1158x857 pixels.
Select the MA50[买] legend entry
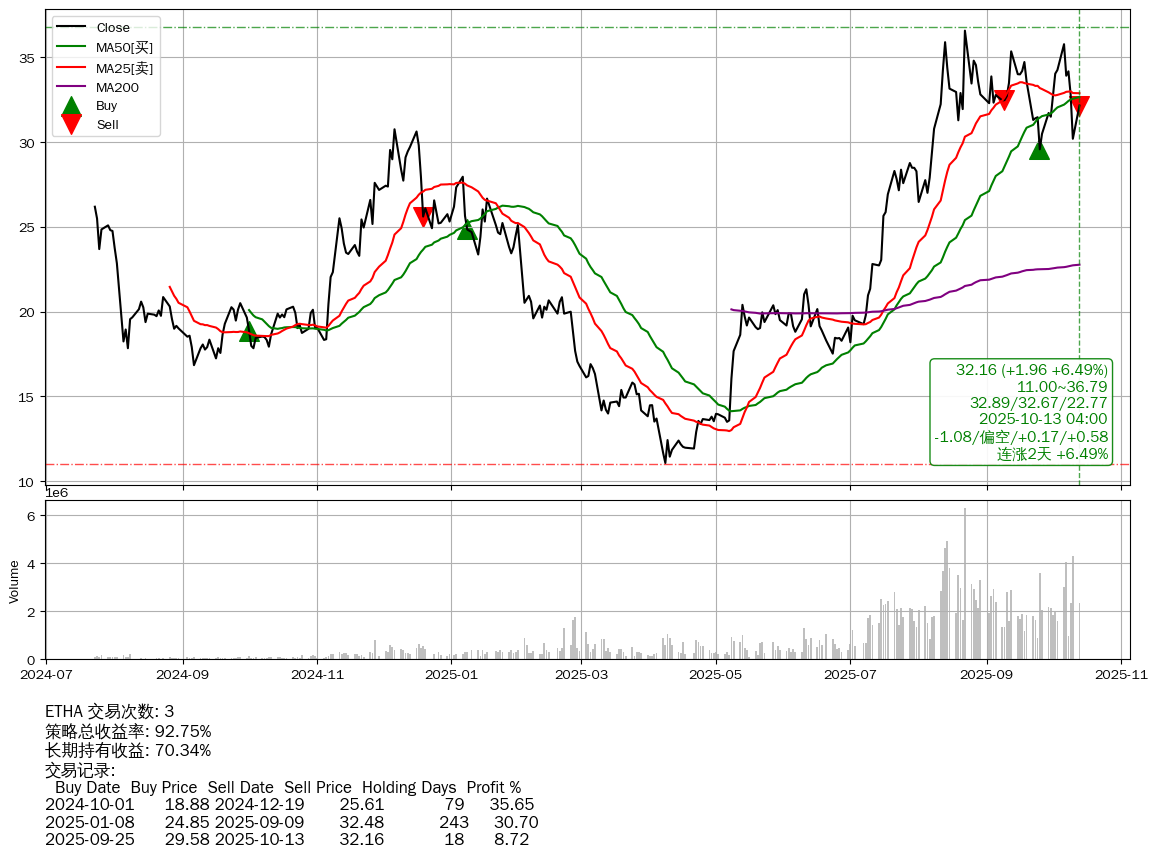pyautogui.click(x=124, y=47)
